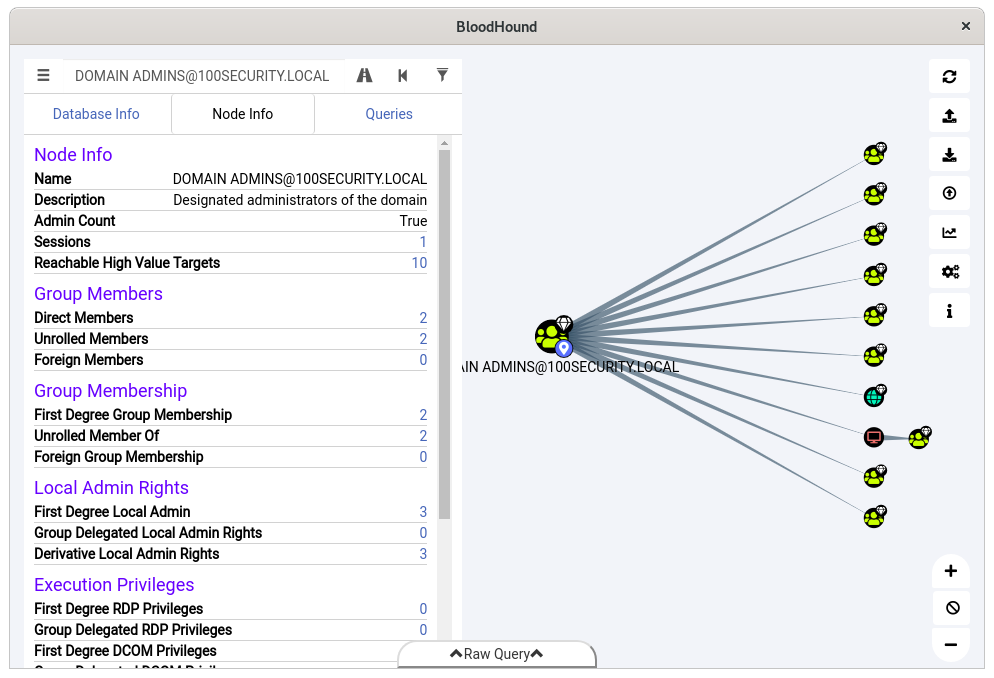Click the pathfinding road icon

click(365, 76)
